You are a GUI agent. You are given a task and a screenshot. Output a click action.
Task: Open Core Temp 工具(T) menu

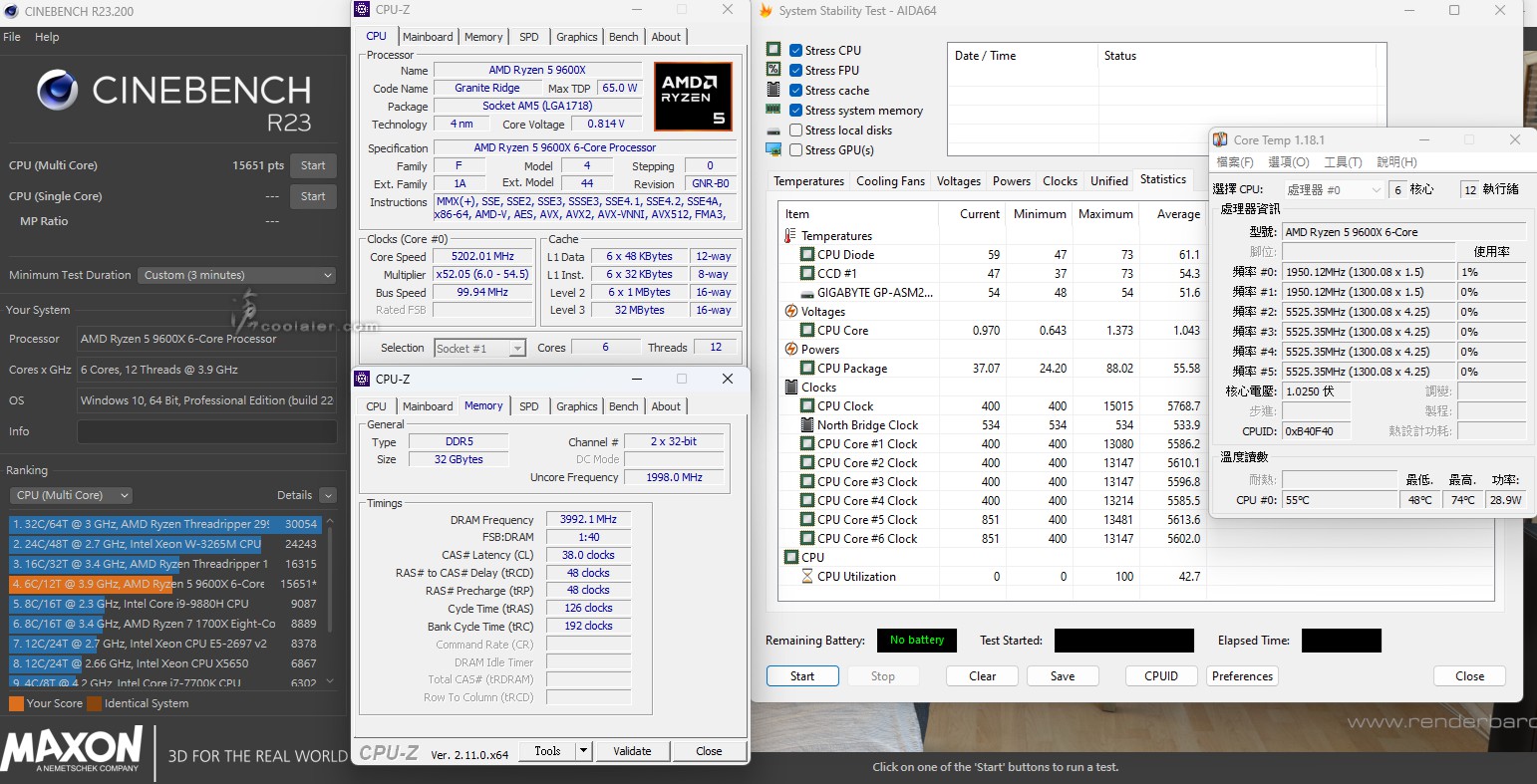tap(1342, 162)
